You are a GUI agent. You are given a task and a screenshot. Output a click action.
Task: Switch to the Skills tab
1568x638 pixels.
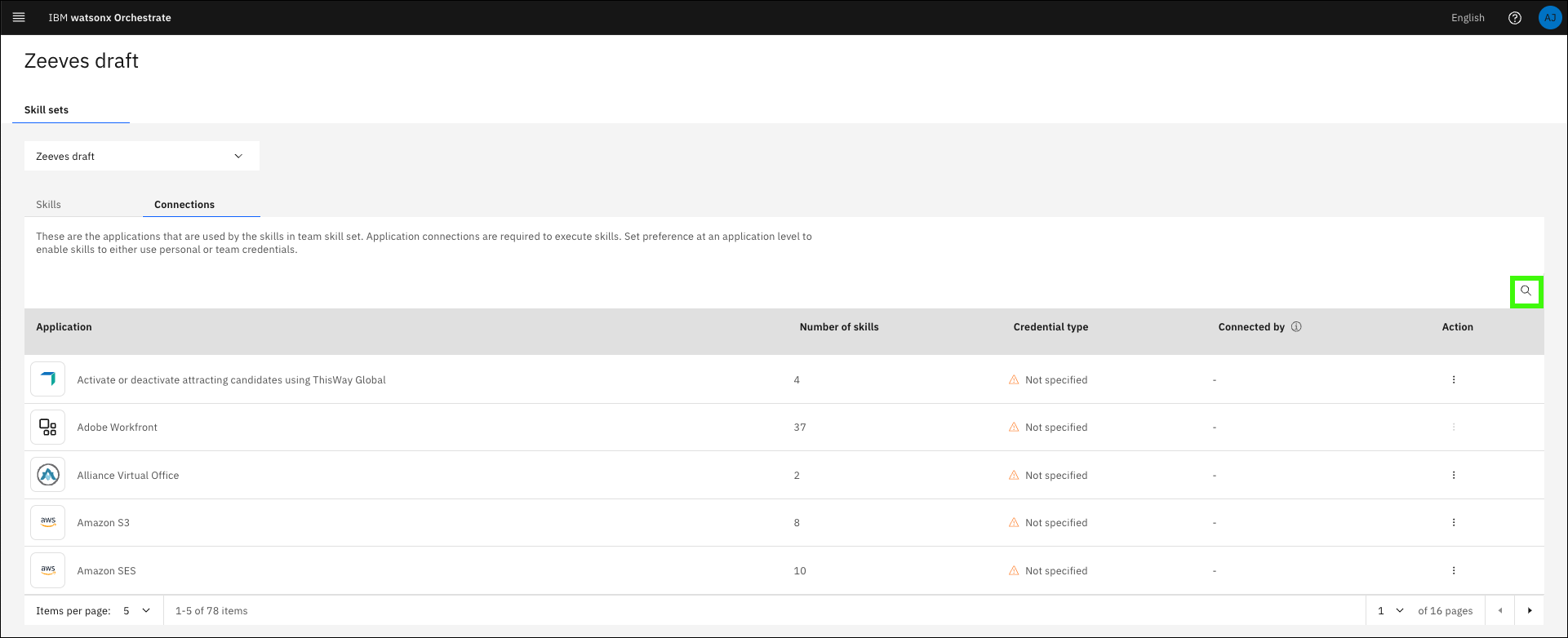point(48,205)
